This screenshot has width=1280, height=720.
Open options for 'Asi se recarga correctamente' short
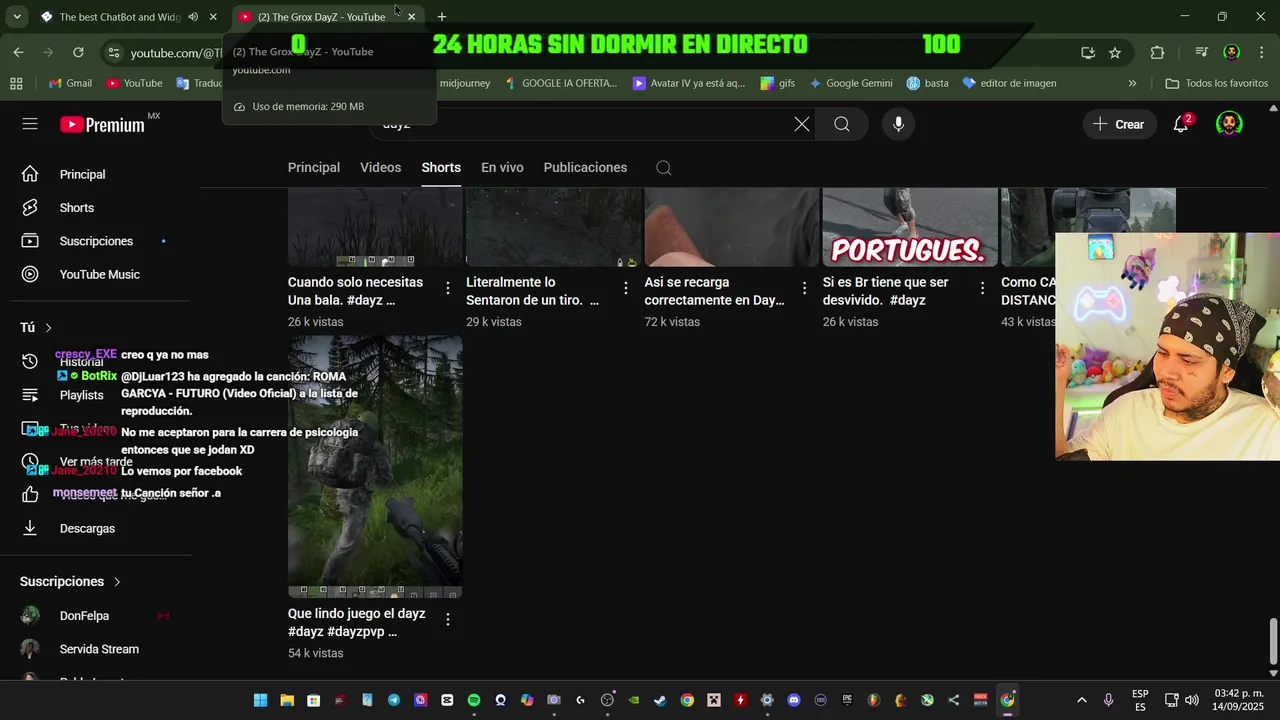804,288
